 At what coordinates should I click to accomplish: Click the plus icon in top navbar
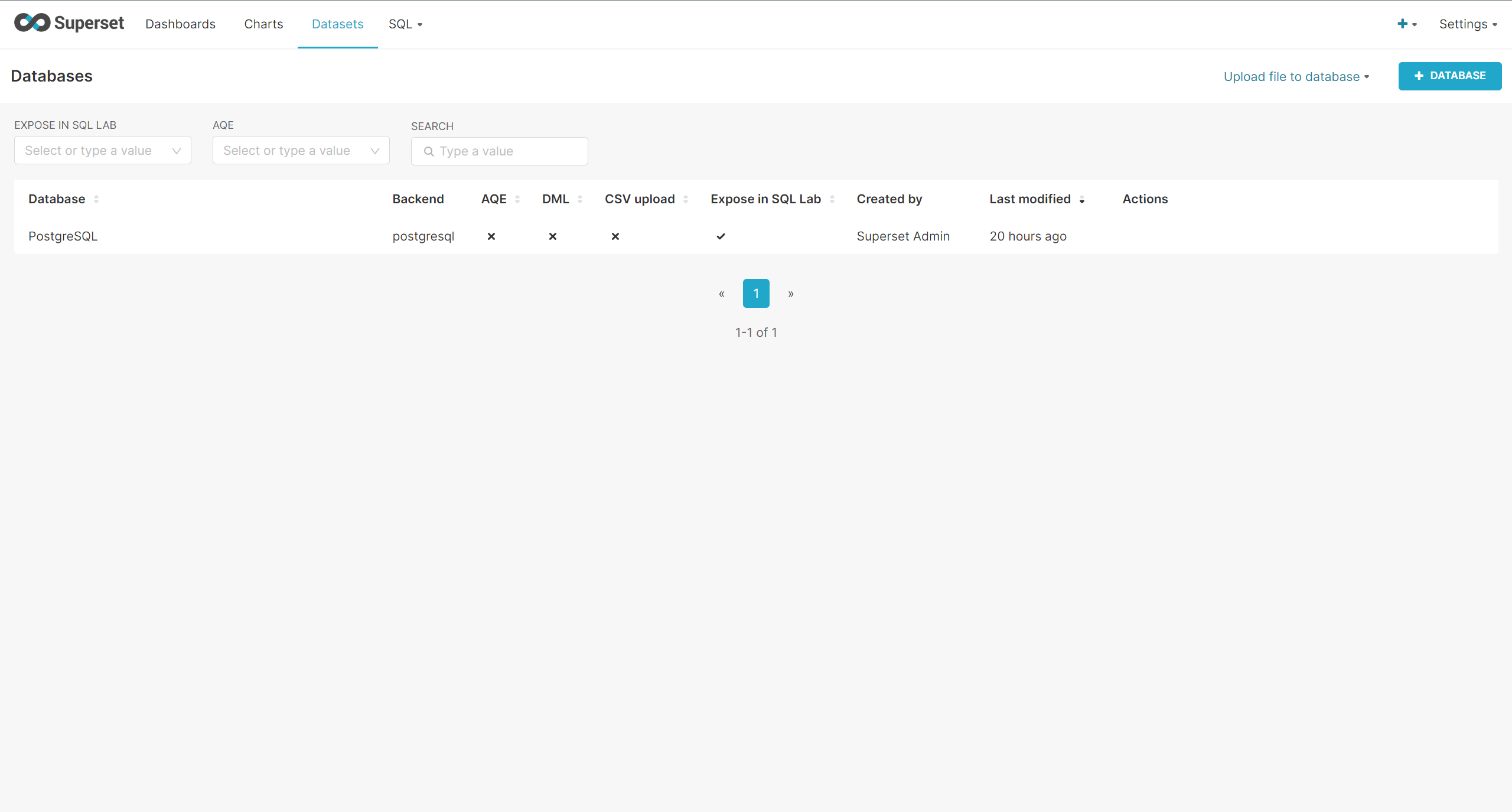pos(1402,24)
